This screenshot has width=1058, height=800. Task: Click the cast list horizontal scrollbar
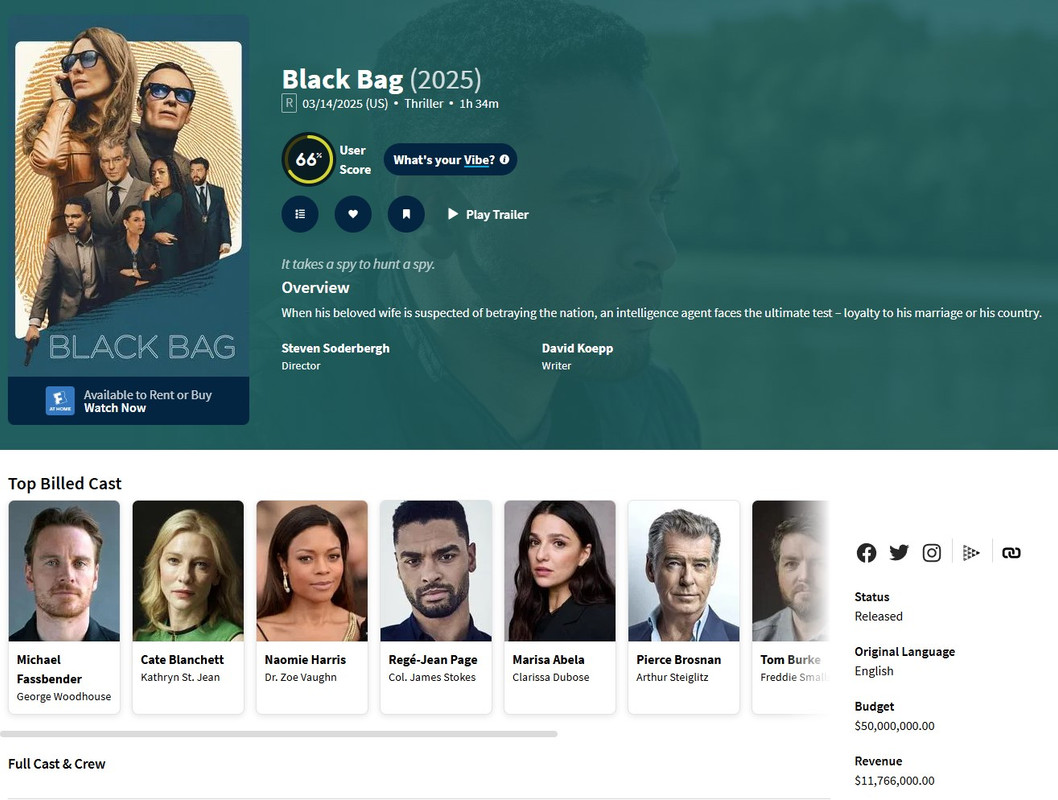[x=279, y=734]
